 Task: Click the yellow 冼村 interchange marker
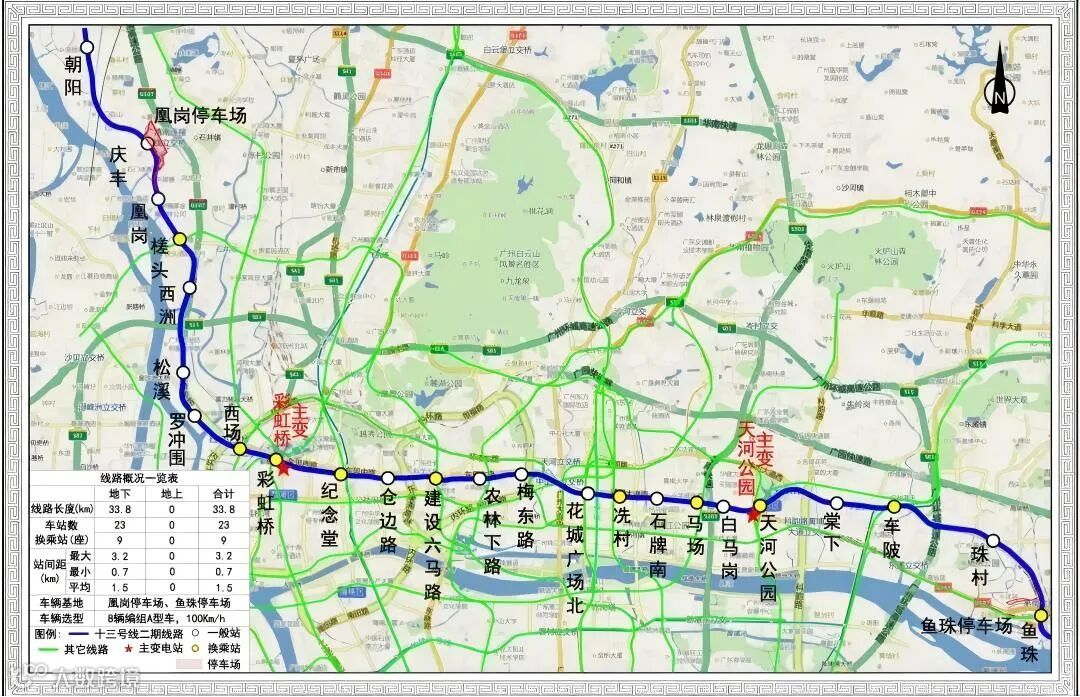620,497
